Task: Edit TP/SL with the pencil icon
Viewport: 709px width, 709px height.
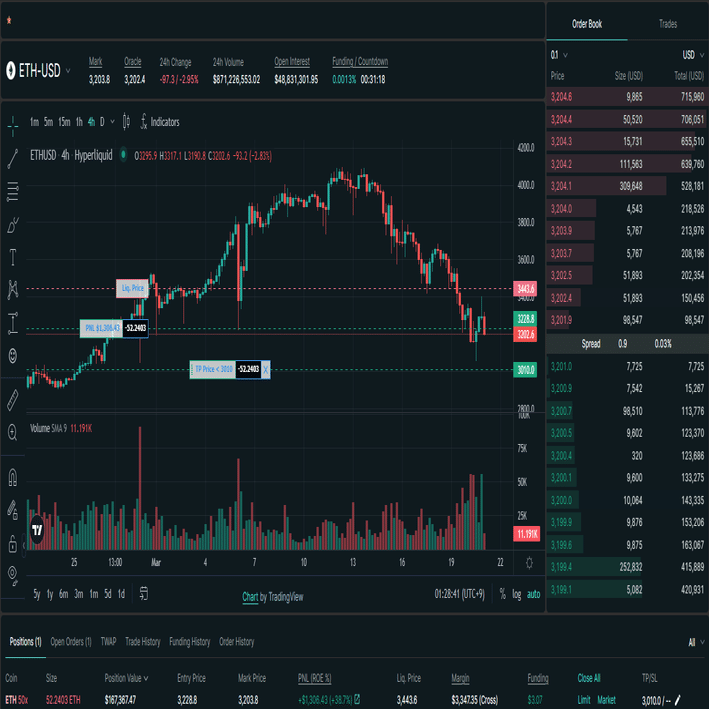Action: pyautogui.click(x=677, y=700)
